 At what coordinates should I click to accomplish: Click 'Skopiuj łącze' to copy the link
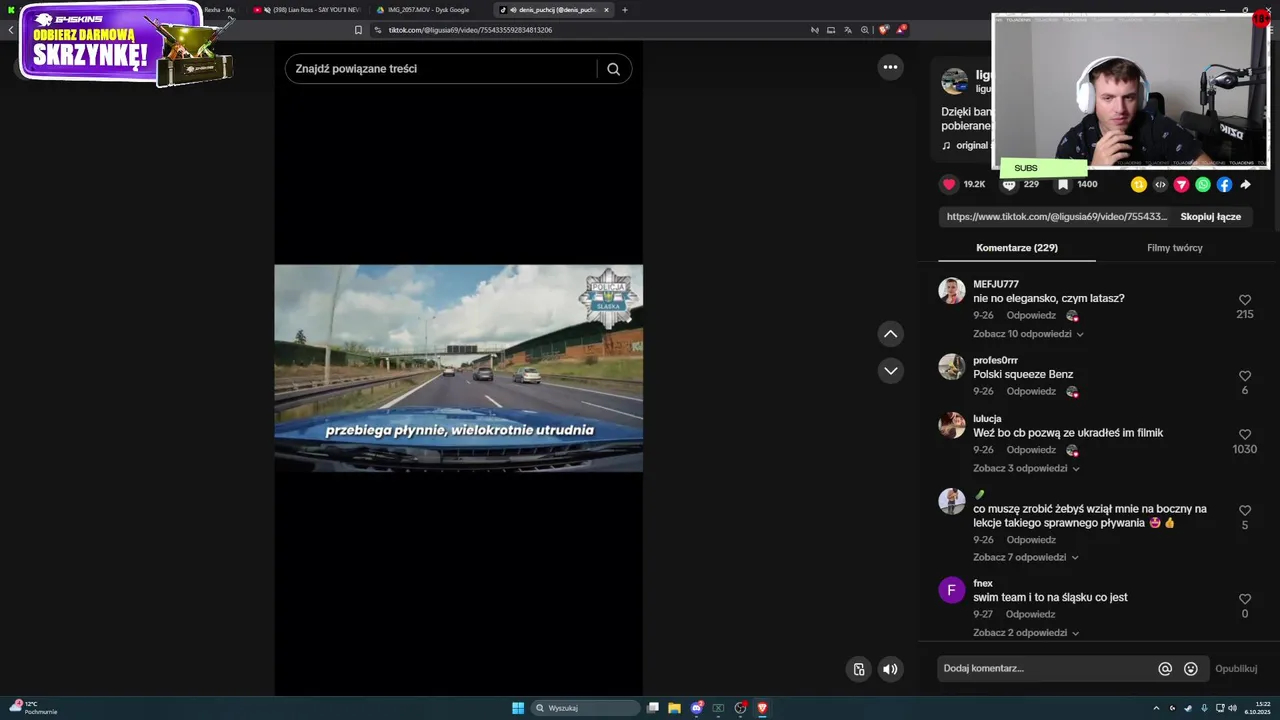click(1210, 217)
